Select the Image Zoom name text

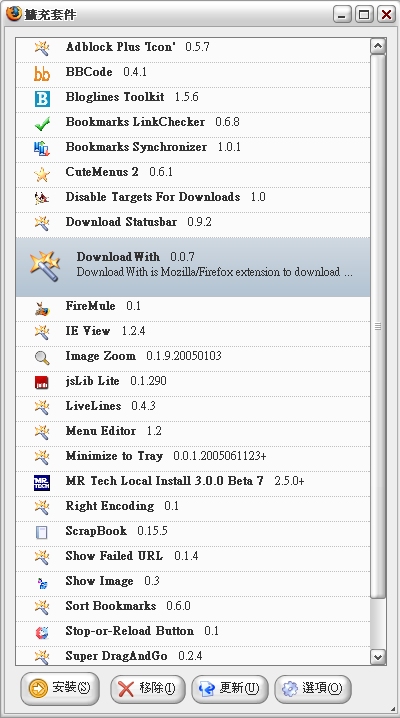pyautogui.click(x=100, y=356)
